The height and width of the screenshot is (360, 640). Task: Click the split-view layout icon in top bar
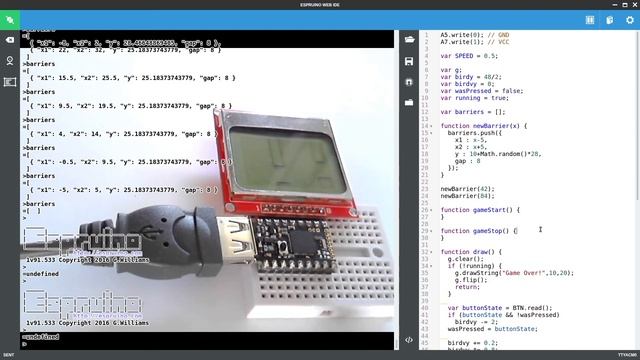(590, 20)
